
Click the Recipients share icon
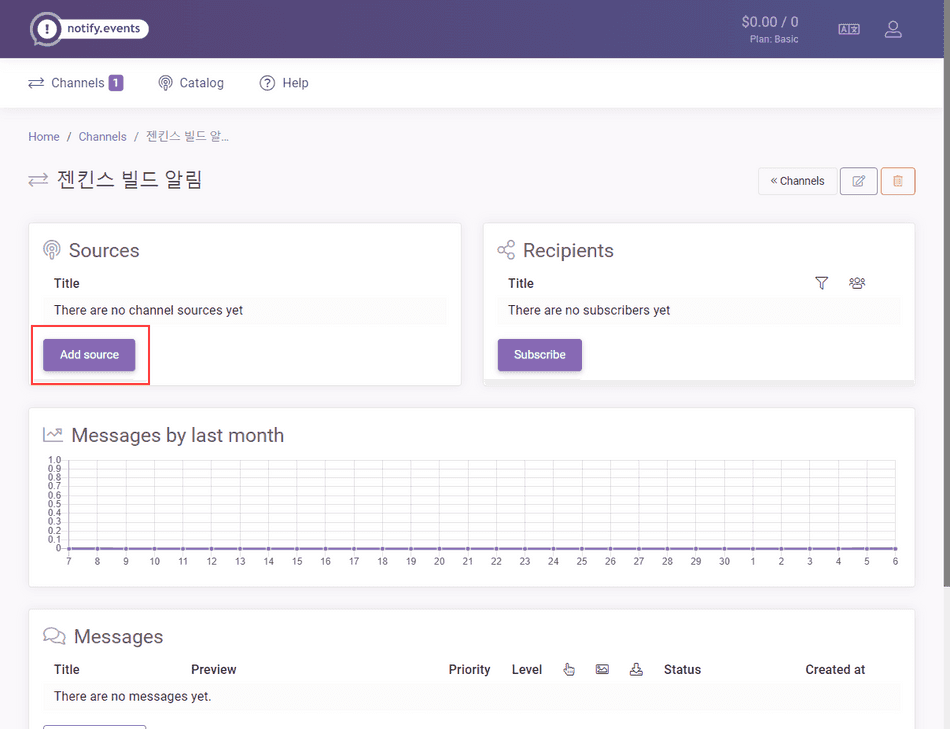506,250
